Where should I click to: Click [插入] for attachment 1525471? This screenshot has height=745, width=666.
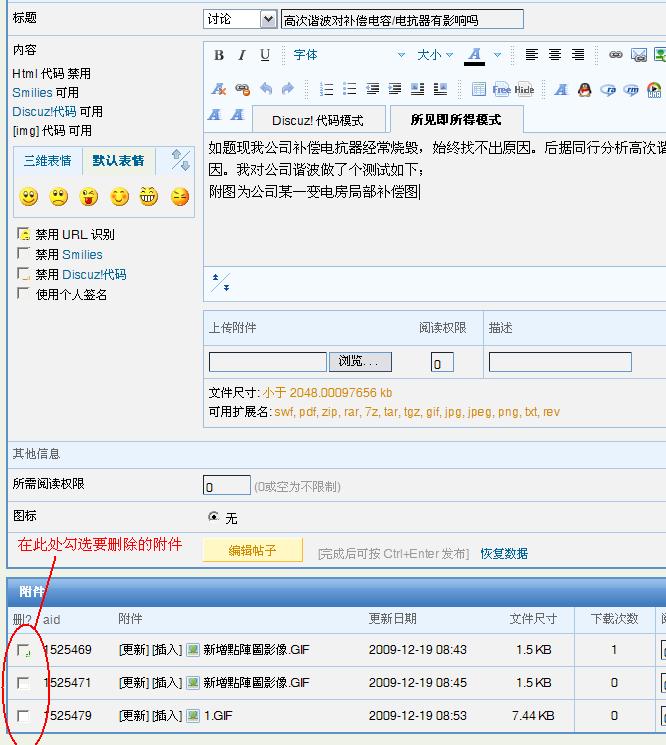coord(167,683)
